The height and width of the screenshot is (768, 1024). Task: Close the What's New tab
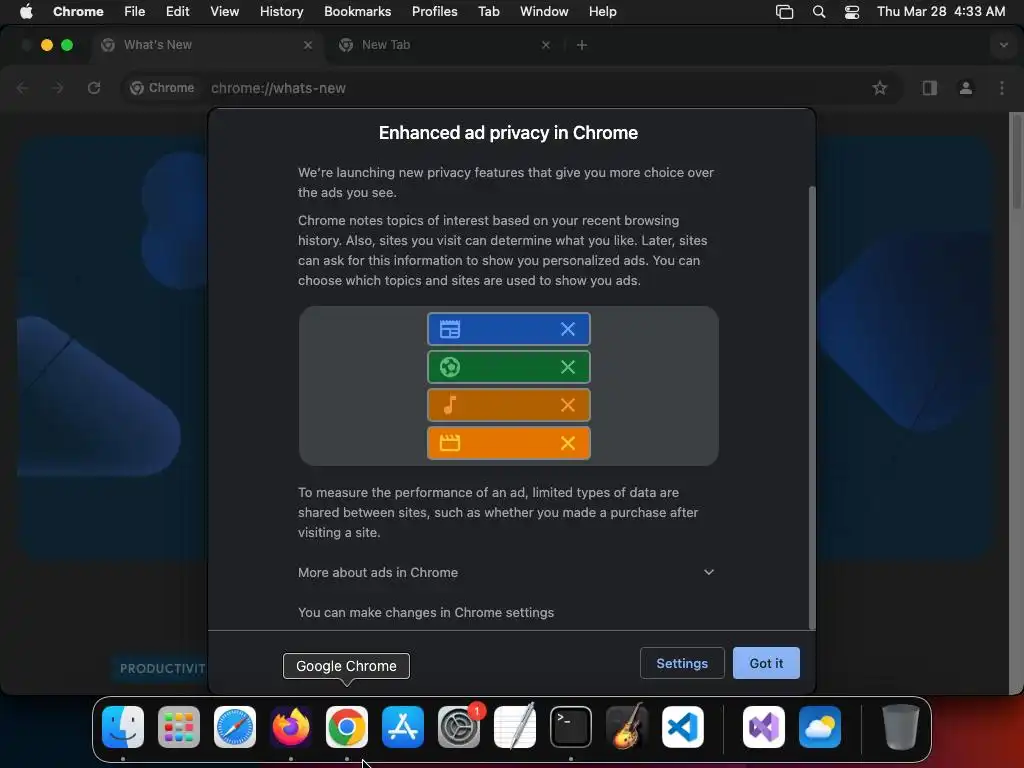(x=308, y=45)
